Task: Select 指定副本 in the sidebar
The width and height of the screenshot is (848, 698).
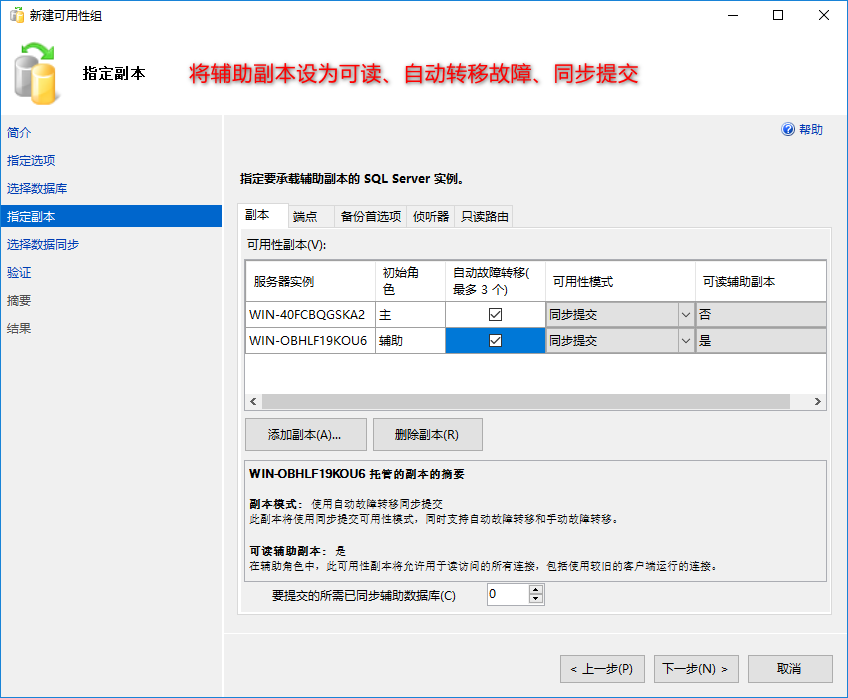Action: click(x=111, y=216)
